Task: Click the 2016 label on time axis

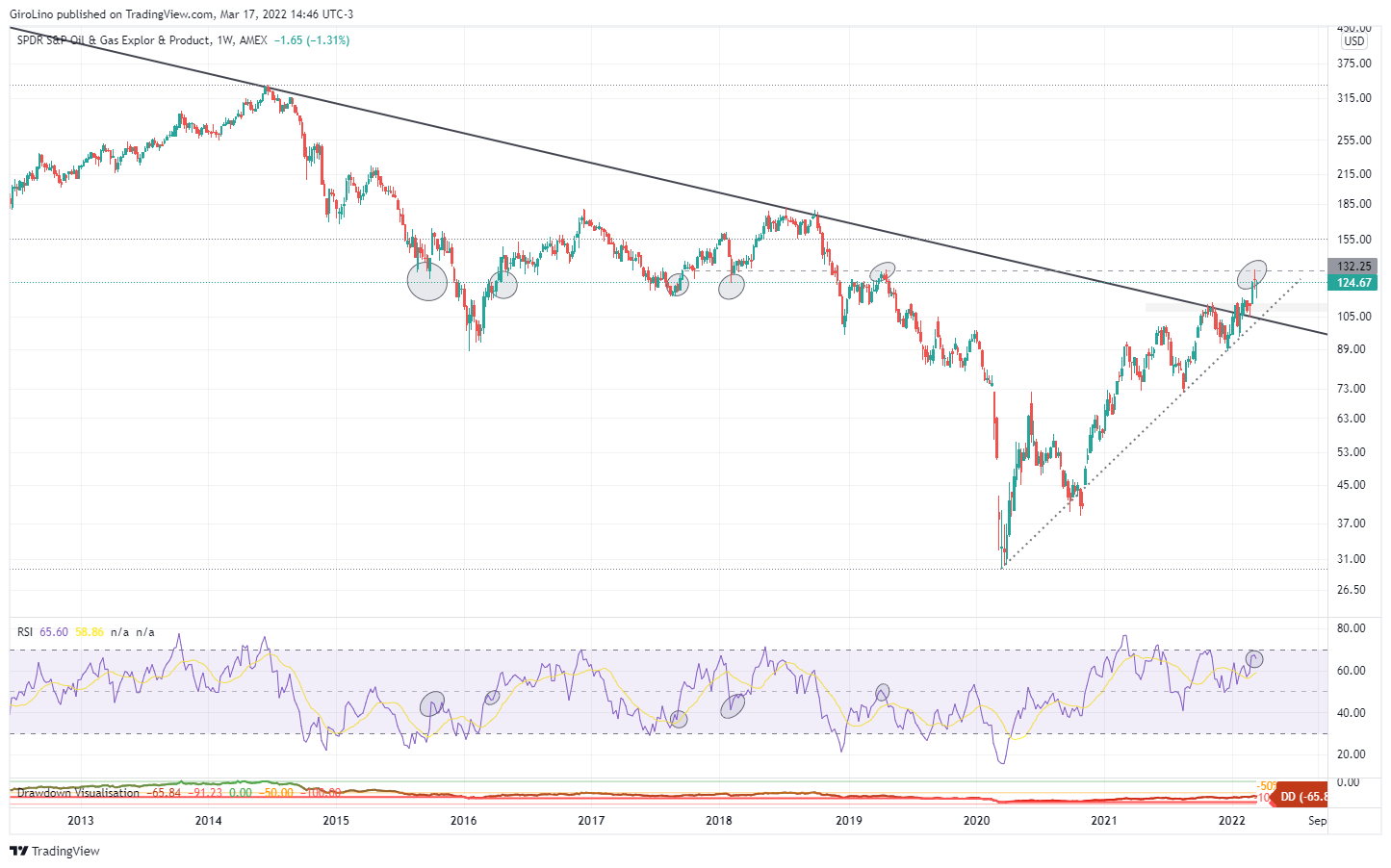Action: pyautogui.click(x=463, y=821)
